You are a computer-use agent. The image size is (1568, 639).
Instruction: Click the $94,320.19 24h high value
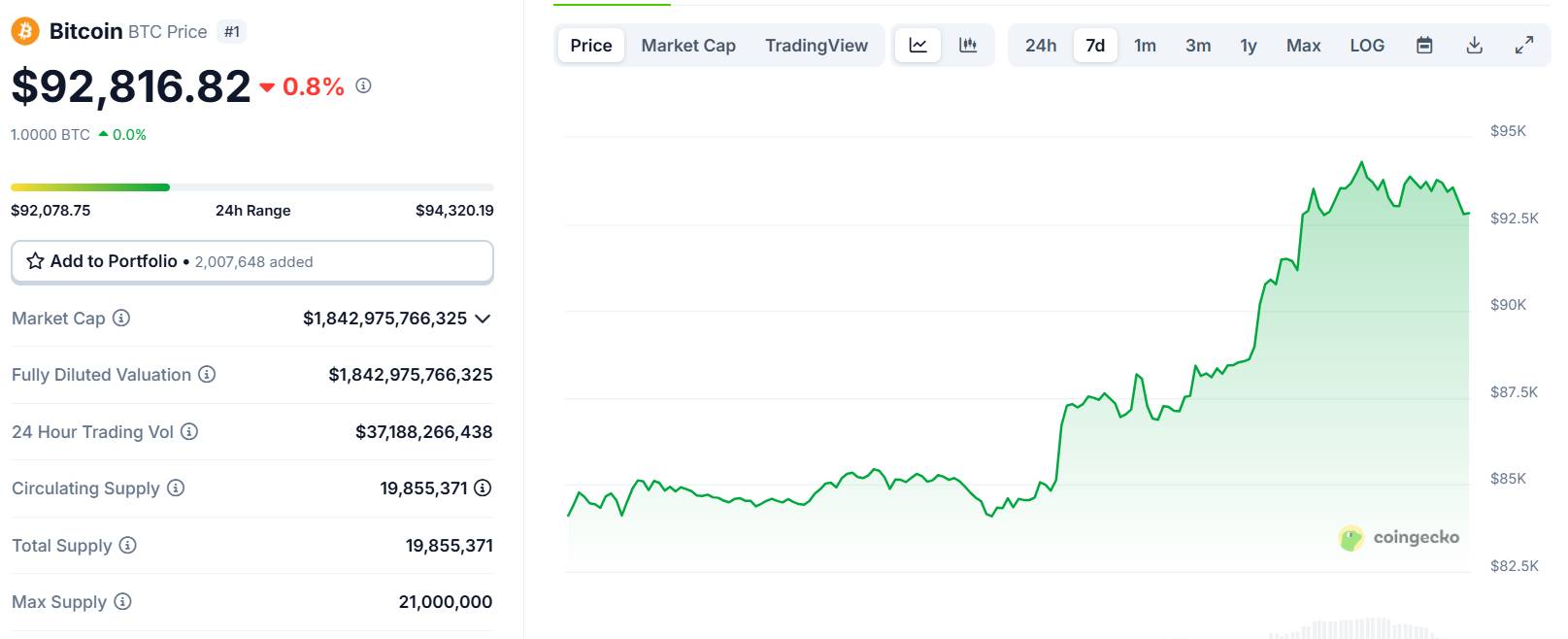pos(454,210)
